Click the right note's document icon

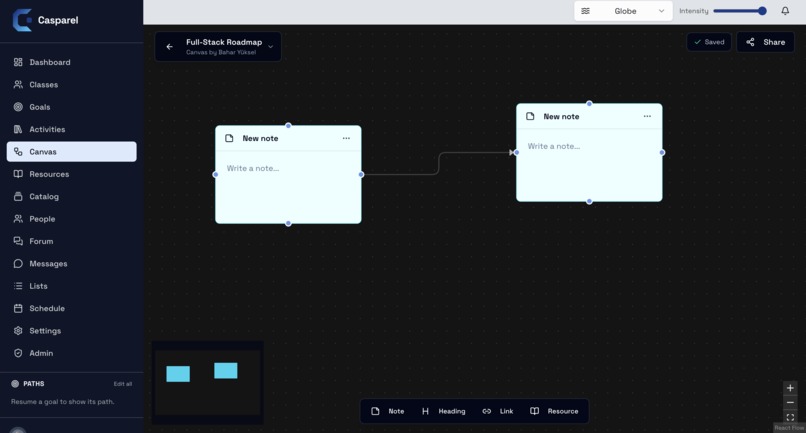pyautogui.click(x=530, y=116)
